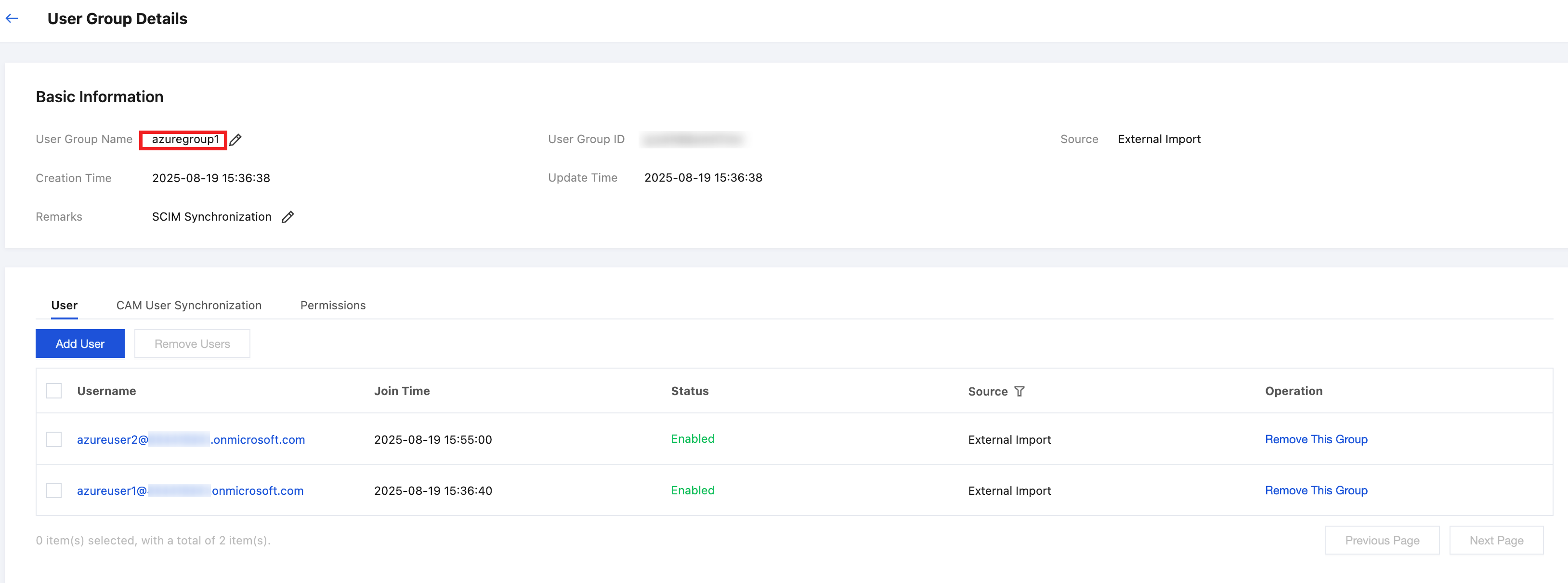The image size is (1568, 583).
Task: Open the Source column filter icon
Action: point(1019,391)
